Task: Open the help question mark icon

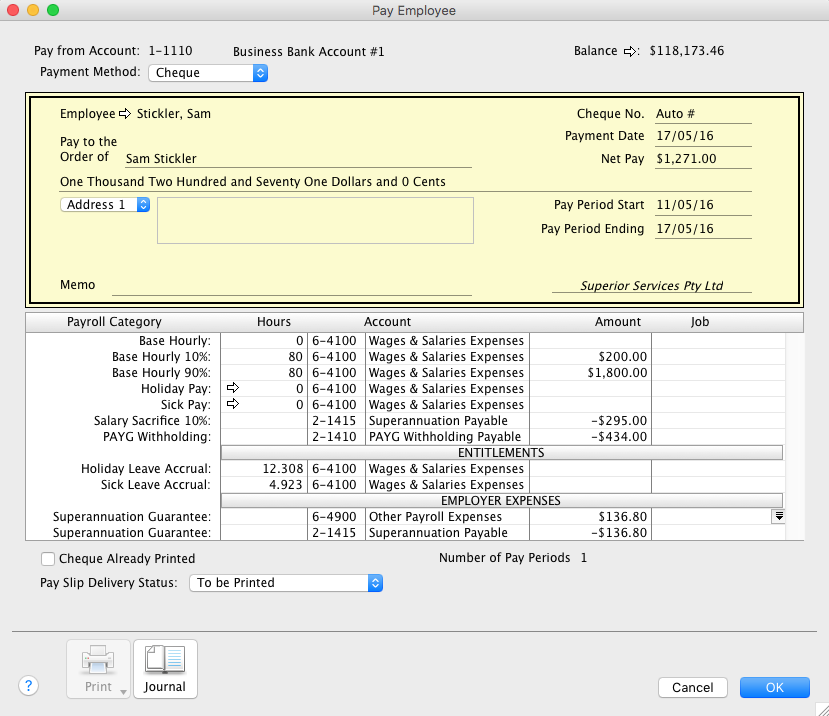Action: (29, 686)
